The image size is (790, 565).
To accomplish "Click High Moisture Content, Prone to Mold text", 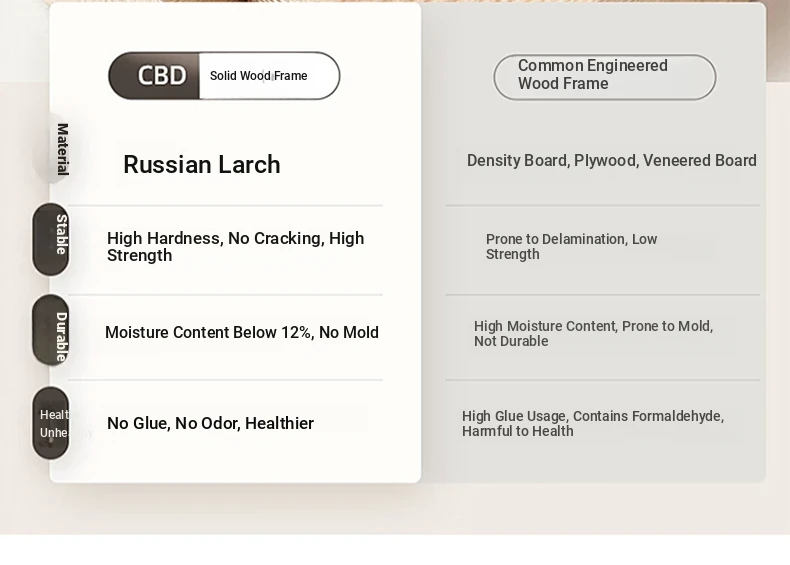I will point(594,334).
